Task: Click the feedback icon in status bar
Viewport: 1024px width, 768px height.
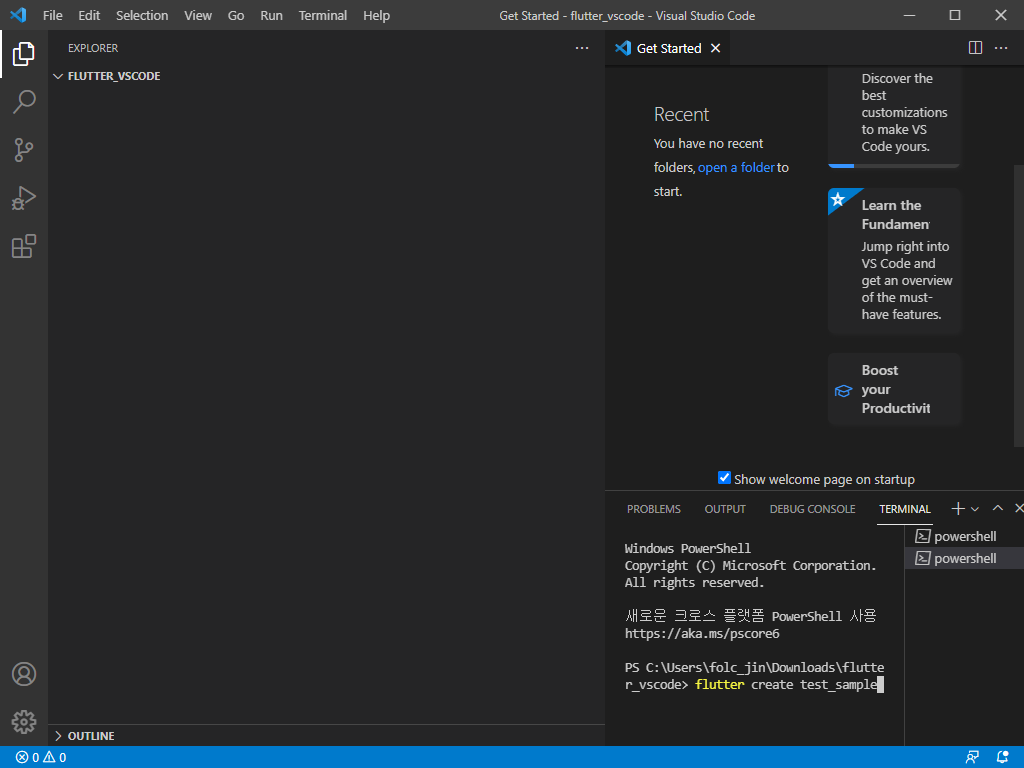Action: click(x=972, y=758)
